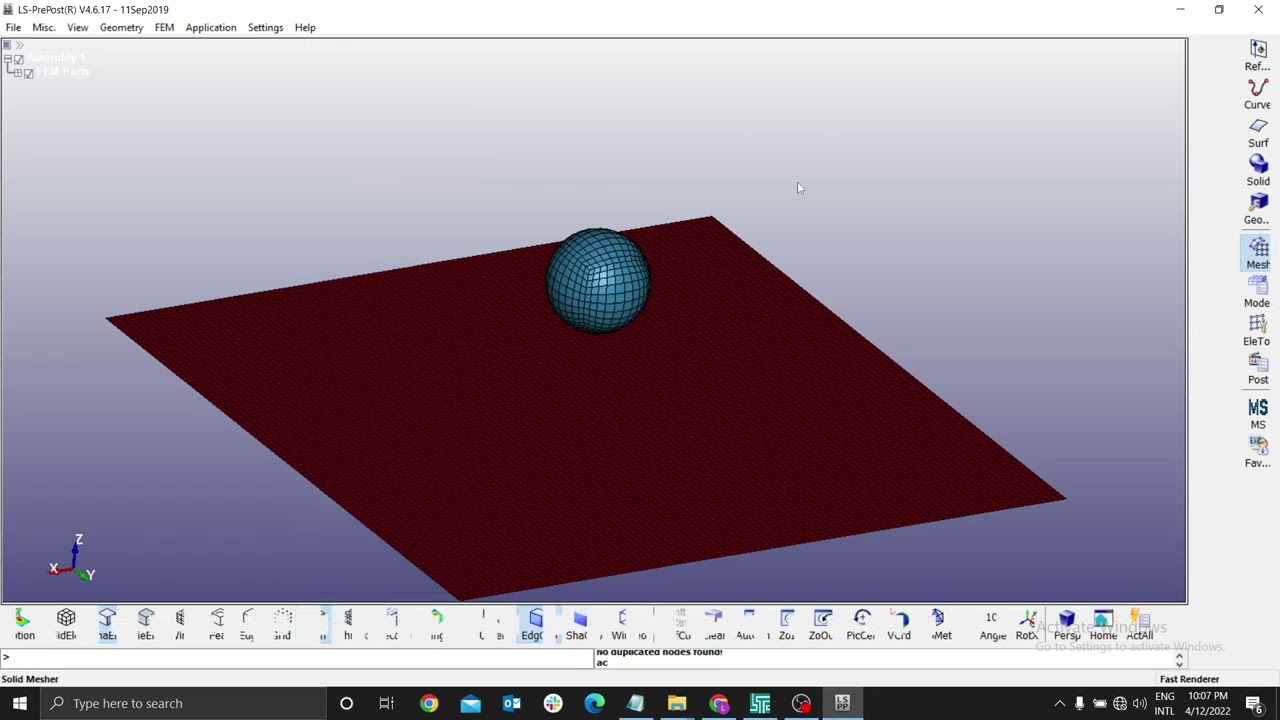
Task: Open the MS toolbar icon
Action: coord(1258,414)
